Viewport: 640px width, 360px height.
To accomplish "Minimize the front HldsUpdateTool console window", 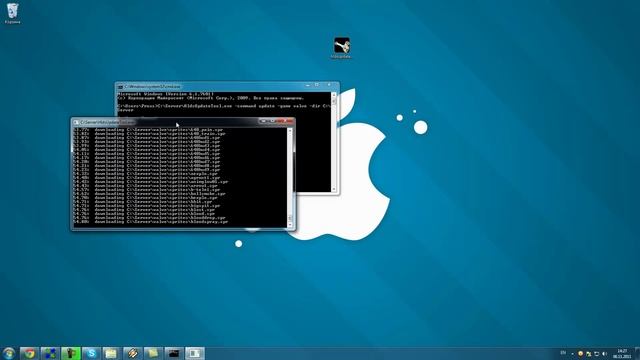I will 263,121.
